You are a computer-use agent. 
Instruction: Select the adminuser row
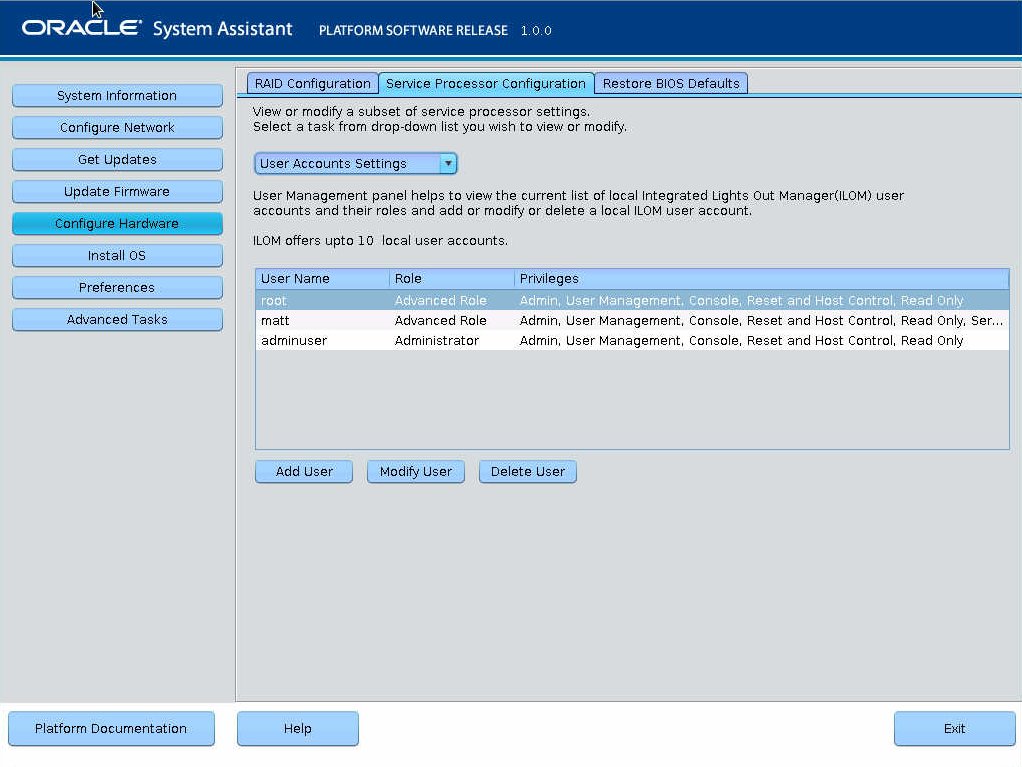(x=632, y=340)
